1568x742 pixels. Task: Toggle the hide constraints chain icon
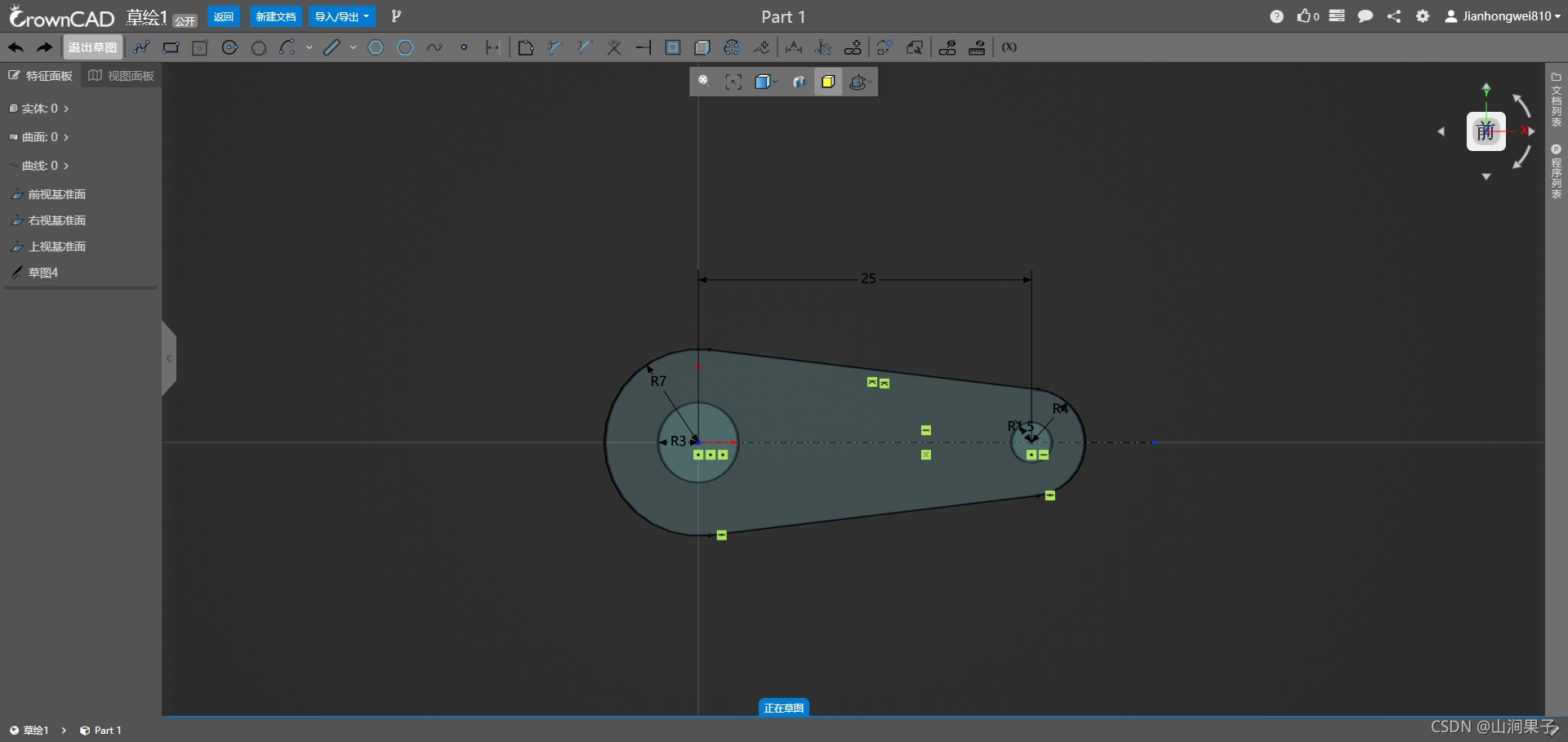pos(947,47)
